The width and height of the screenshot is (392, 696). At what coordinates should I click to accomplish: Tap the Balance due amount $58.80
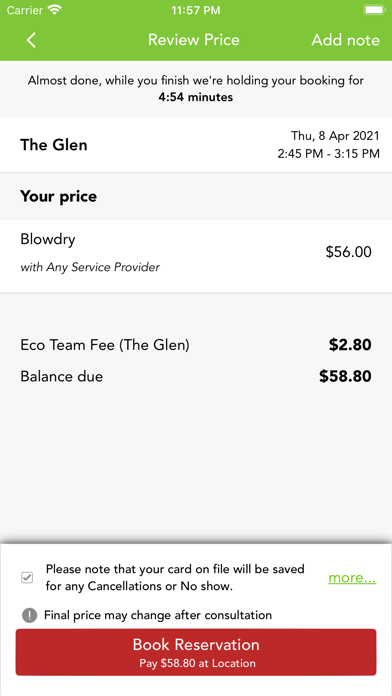(x=345, y=376)
